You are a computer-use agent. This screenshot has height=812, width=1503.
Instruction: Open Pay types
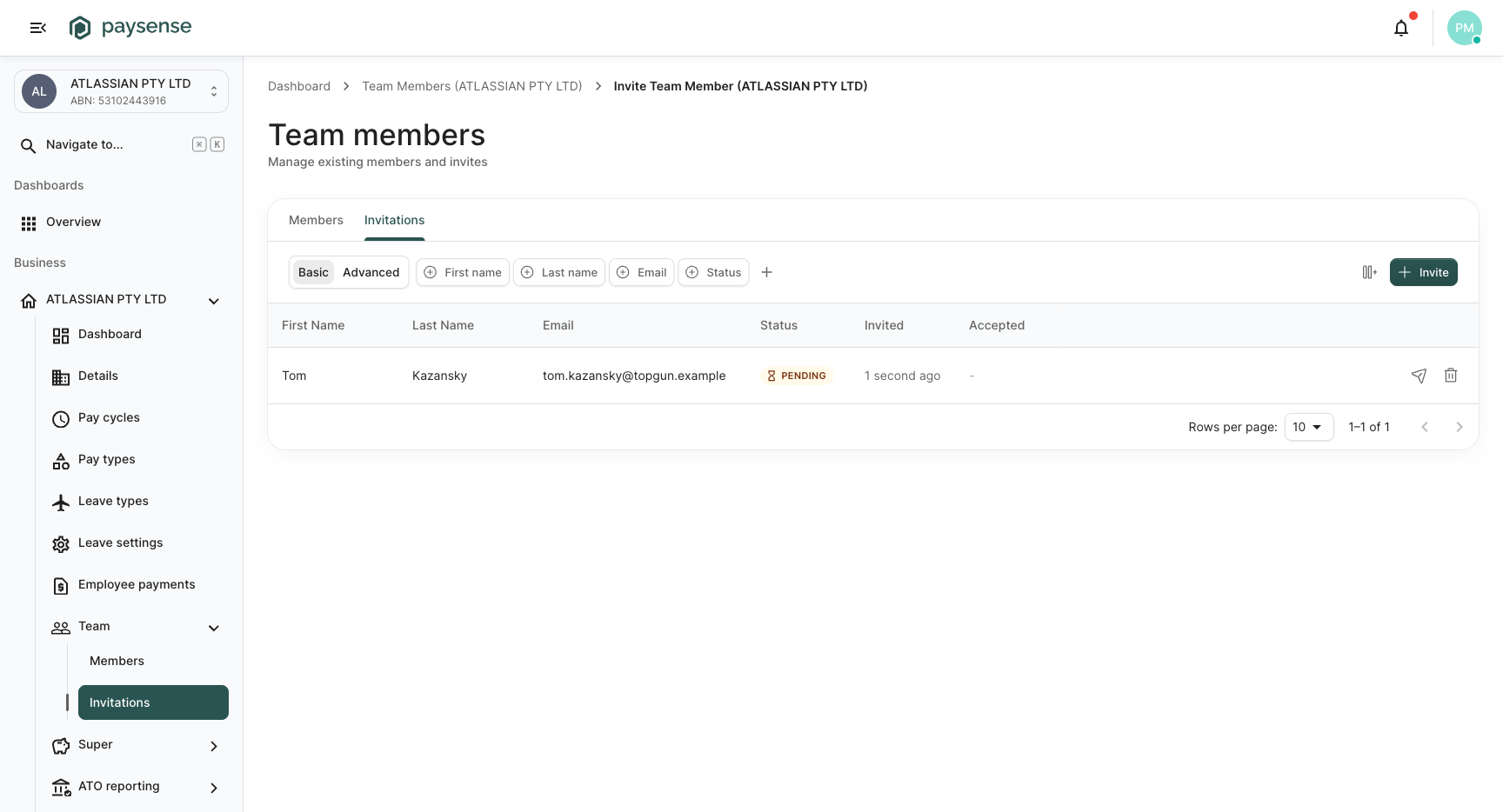click(136, 460)
